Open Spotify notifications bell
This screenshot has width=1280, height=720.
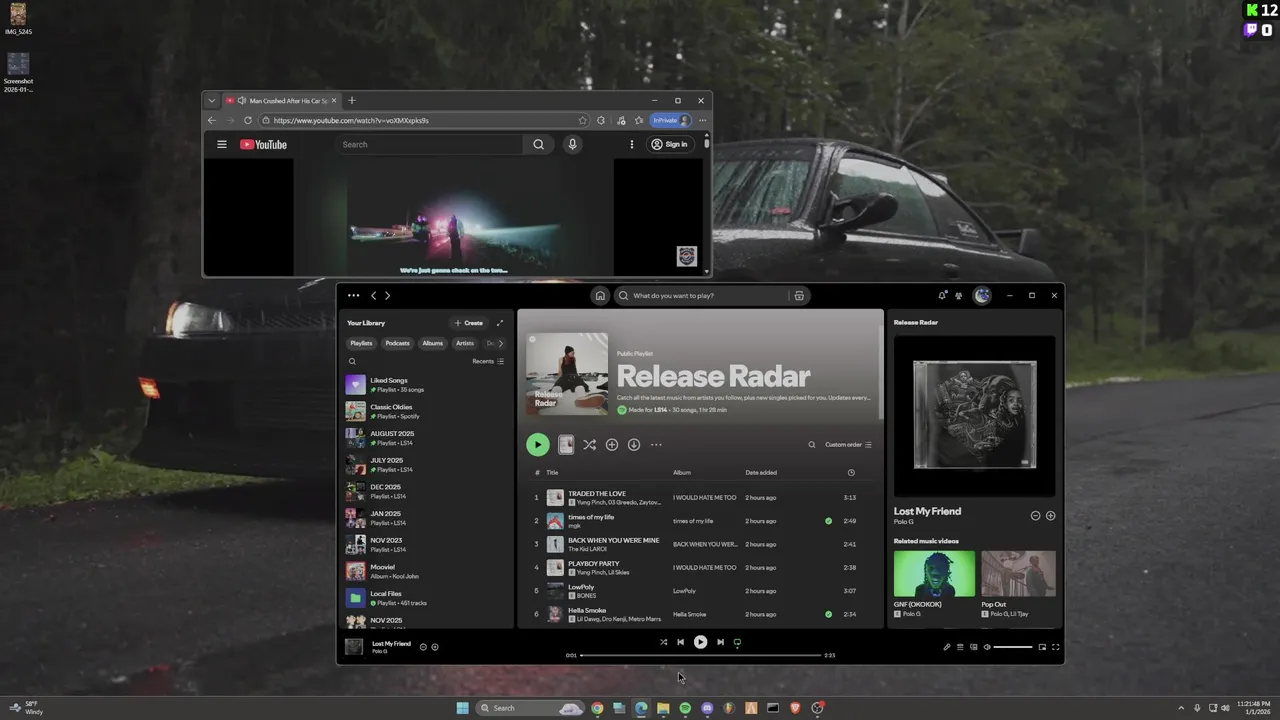[x=942, y=296]
